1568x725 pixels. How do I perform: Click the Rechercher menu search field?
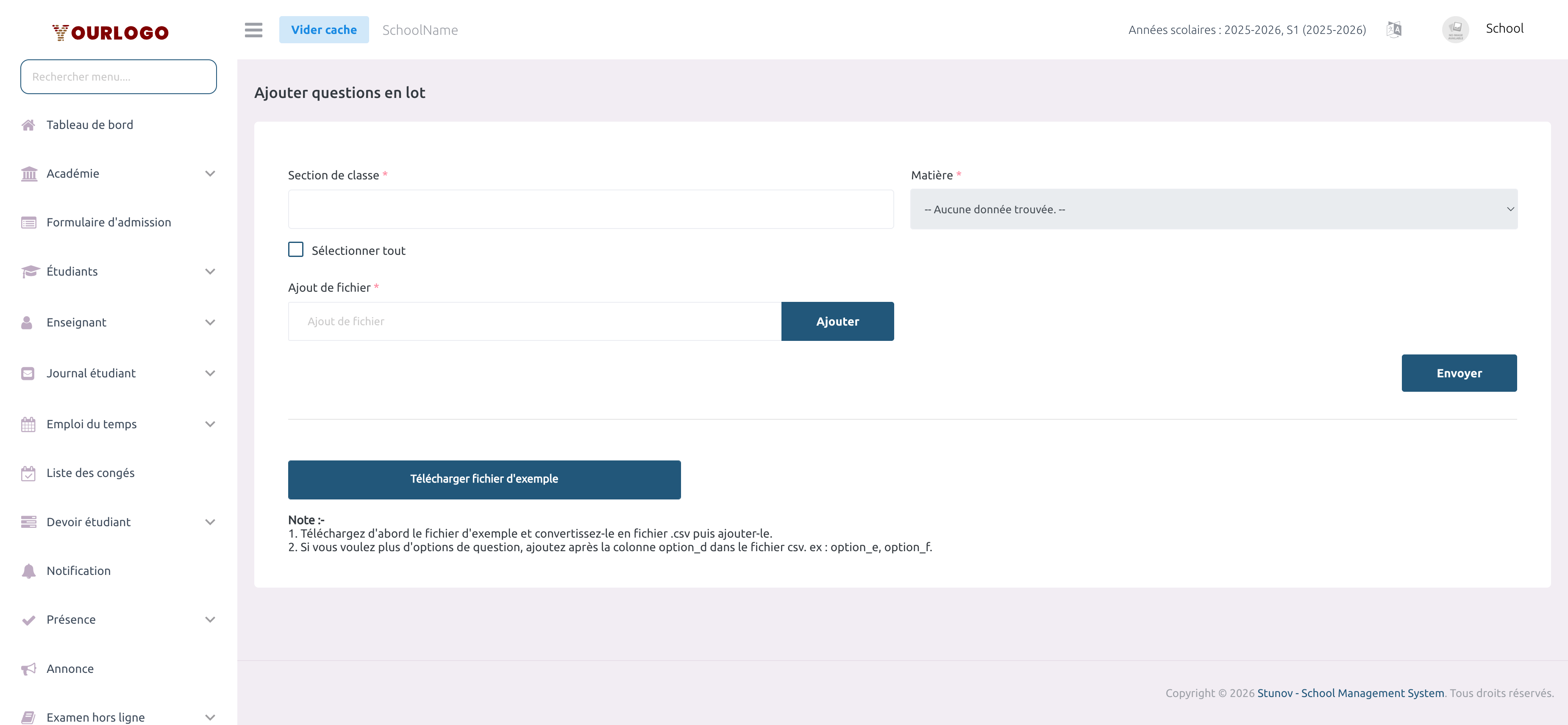pyautogui.click(x=118, y=76)
